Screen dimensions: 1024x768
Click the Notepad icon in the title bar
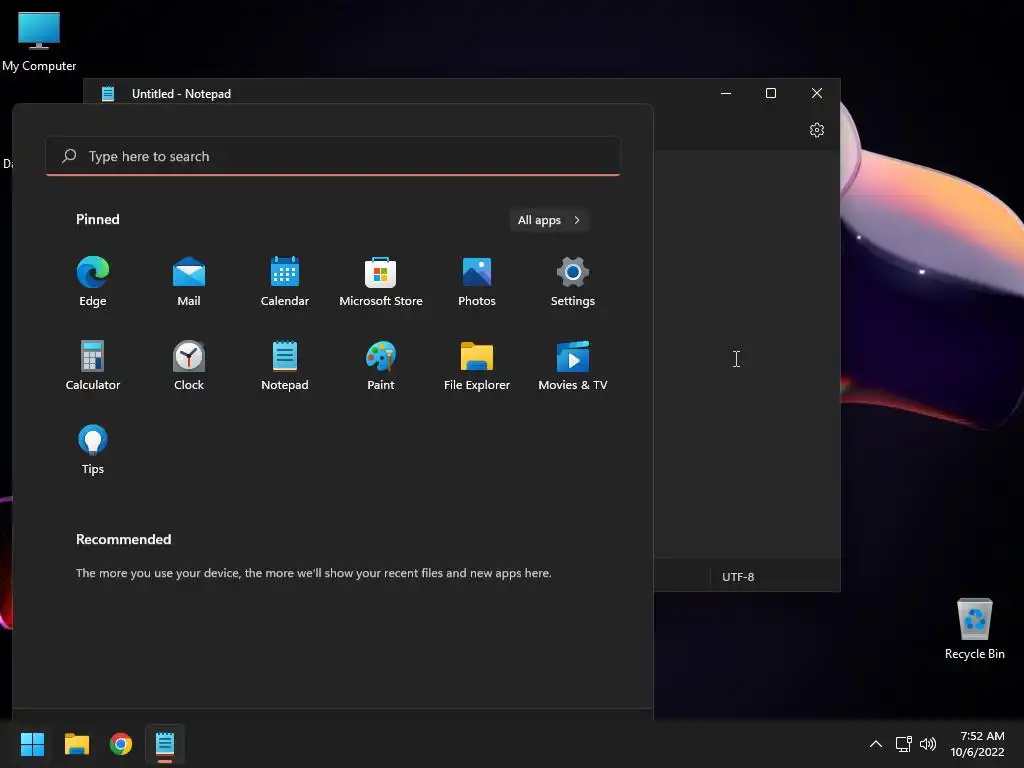[108, 93]
